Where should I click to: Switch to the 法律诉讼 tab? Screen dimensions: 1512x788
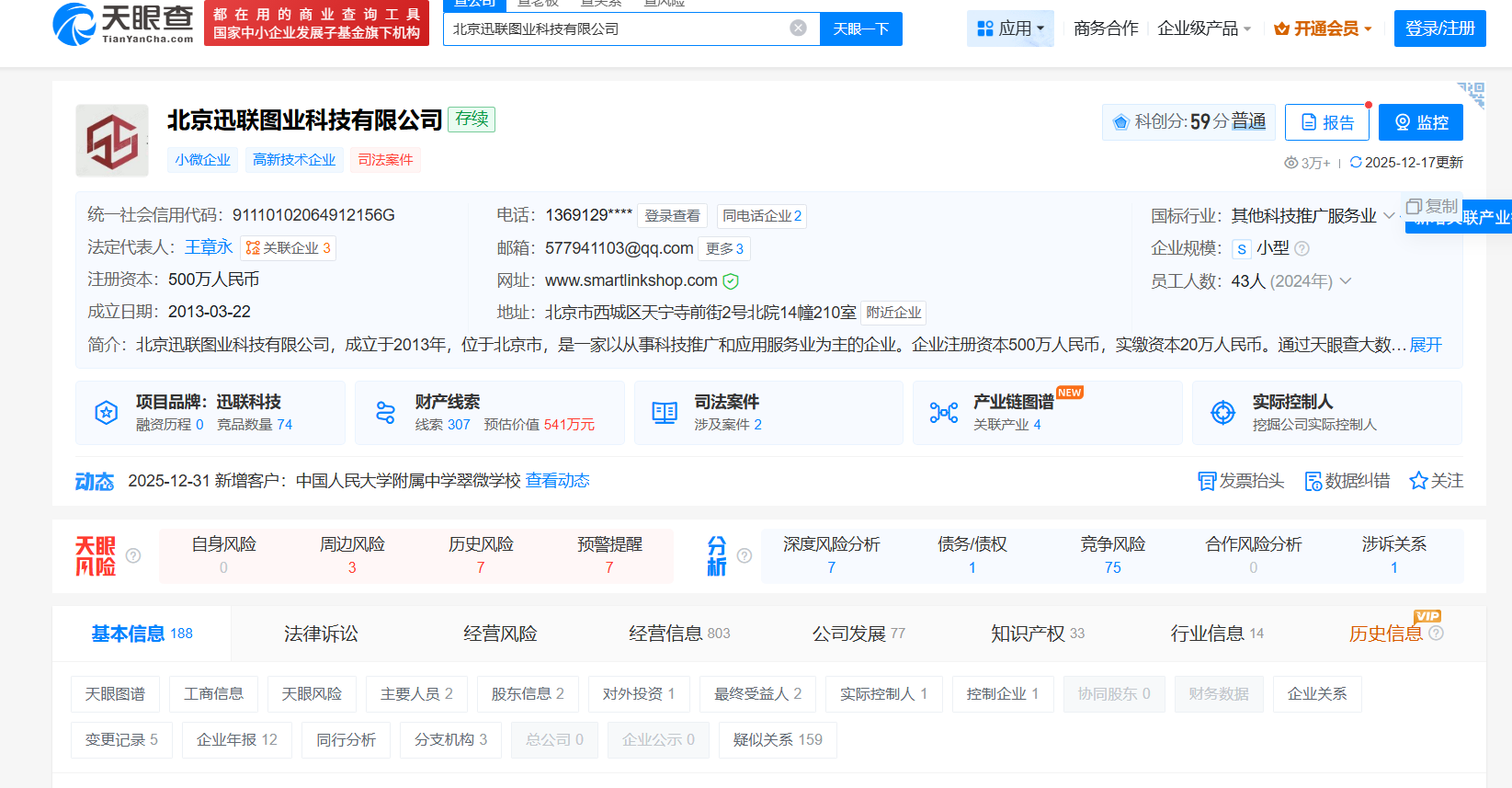click(x=321, y=634)
